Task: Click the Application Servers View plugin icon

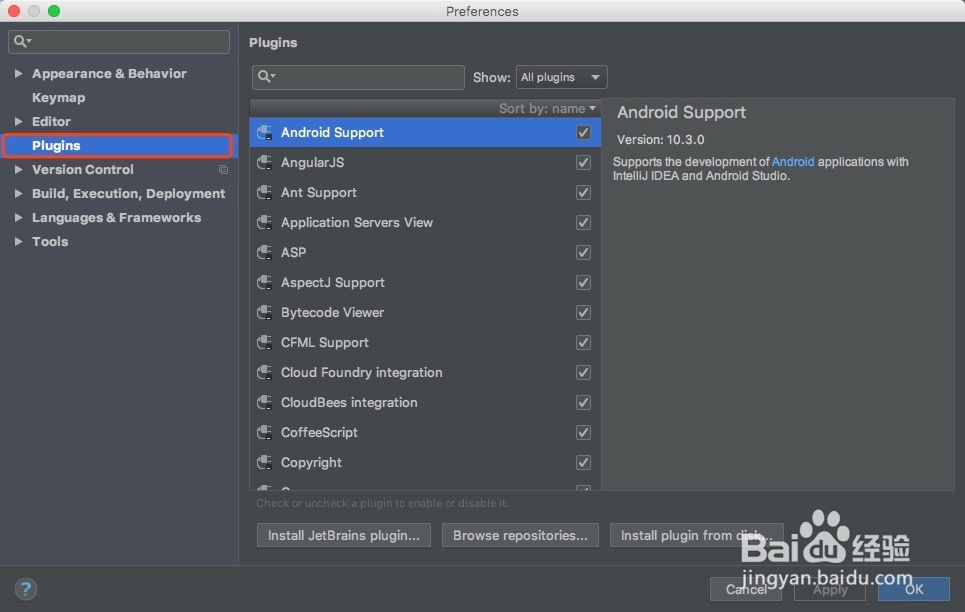Action: [265, 222]
